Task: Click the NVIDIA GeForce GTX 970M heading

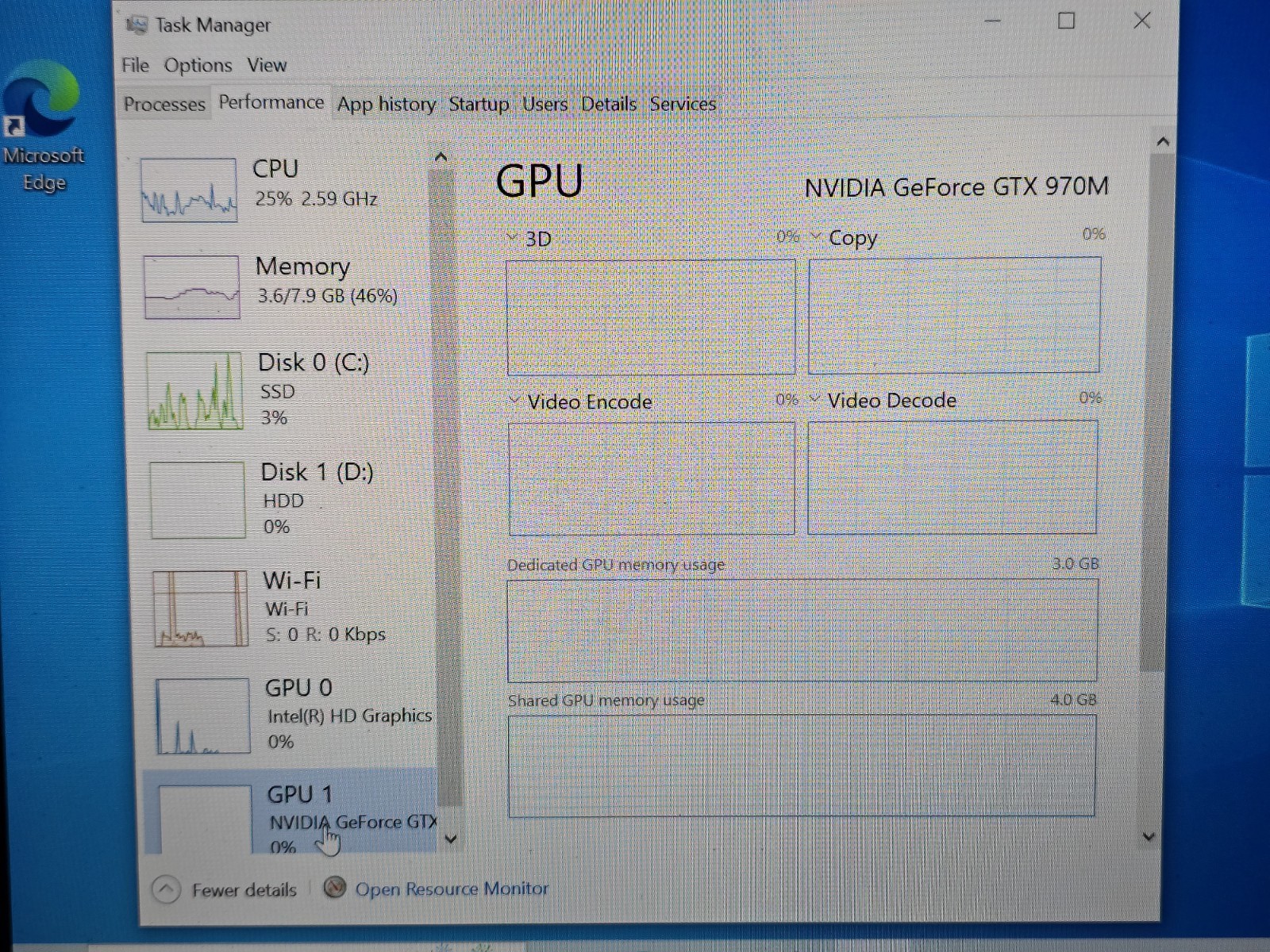Action: click(956, 187)
